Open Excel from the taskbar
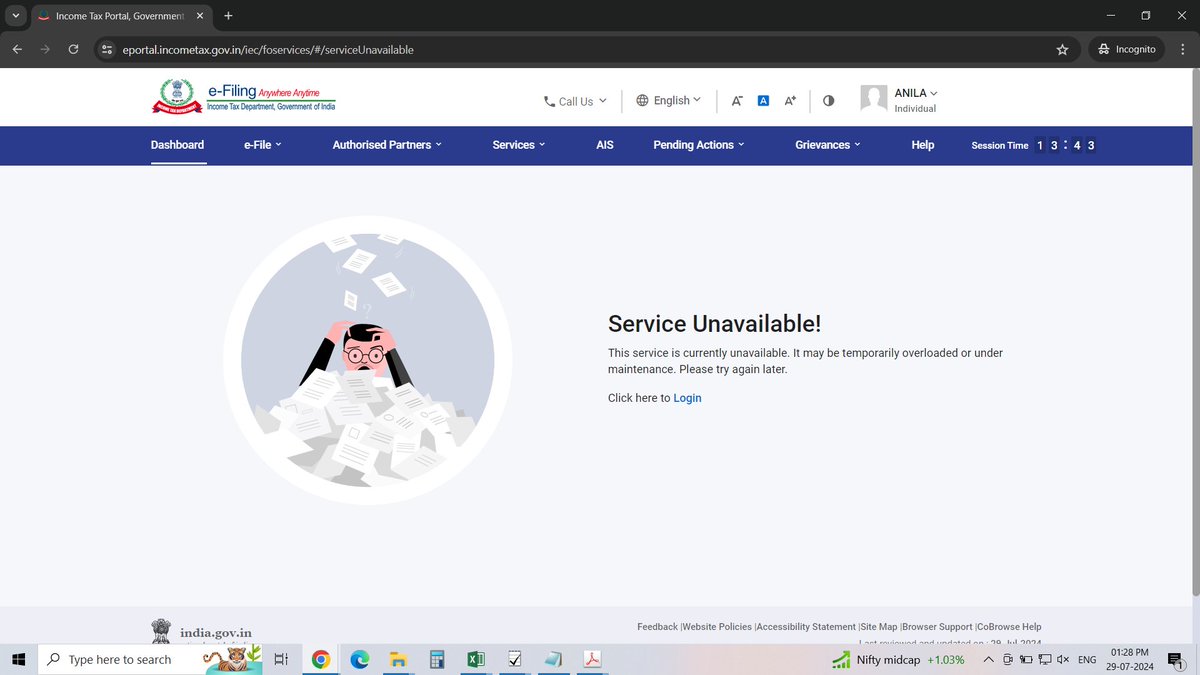Image resolution: width=1200 pixels, height=675 pixels. click(x=476, y=659)
